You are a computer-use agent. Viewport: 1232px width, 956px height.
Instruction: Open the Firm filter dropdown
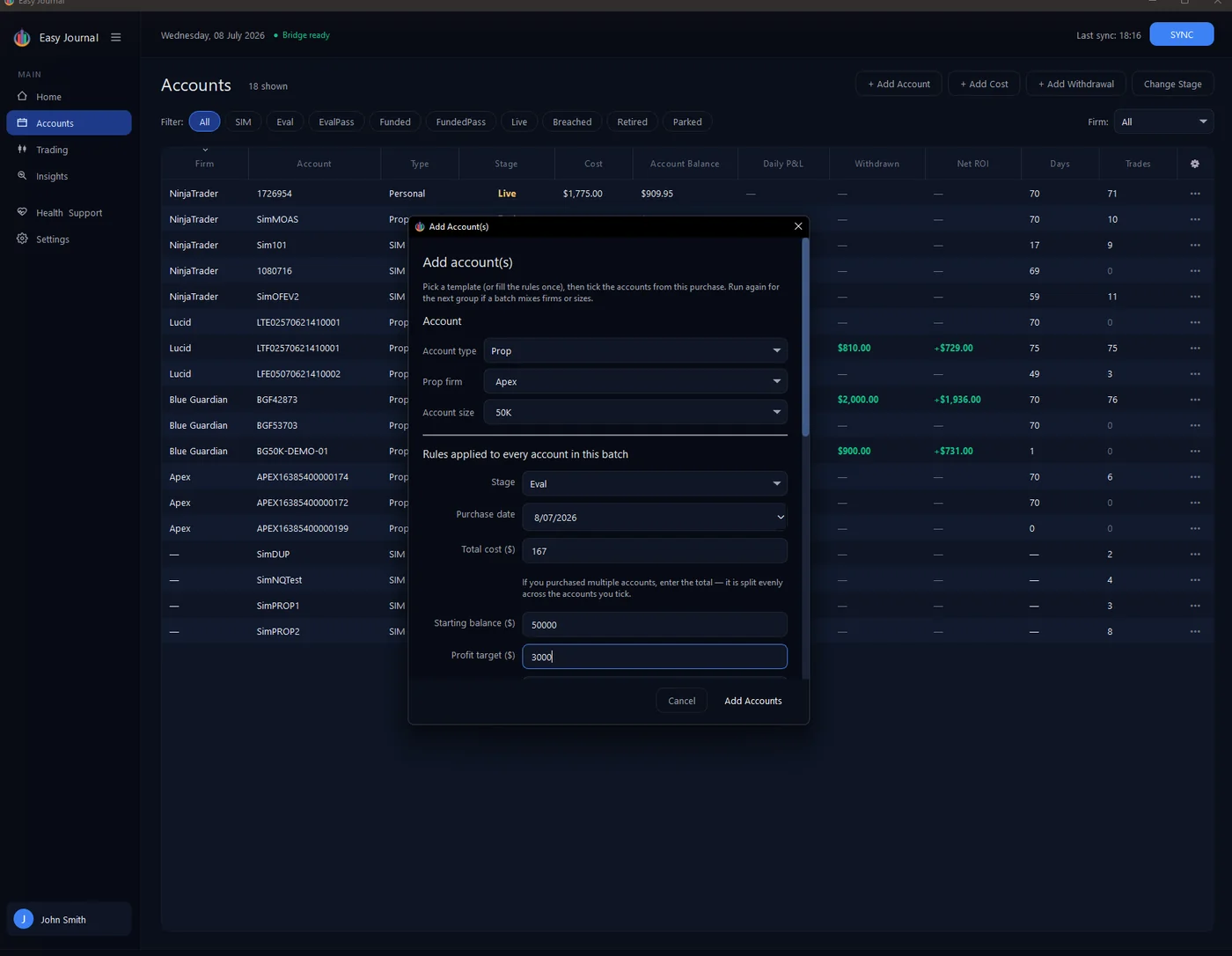[x=1163, y=121]
